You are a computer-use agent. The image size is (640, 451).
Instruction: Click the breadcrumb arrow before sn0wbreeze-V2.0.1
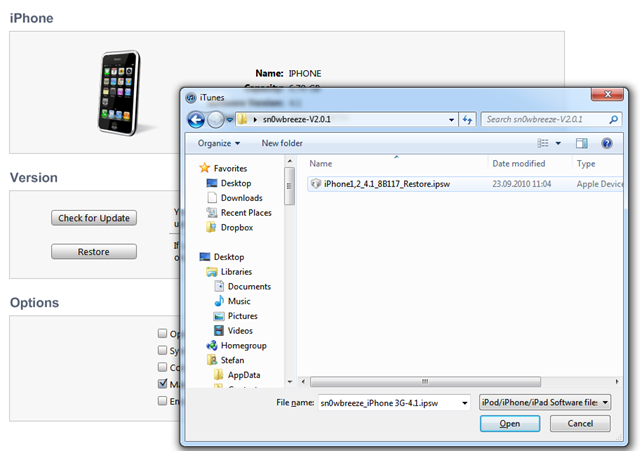255,120
